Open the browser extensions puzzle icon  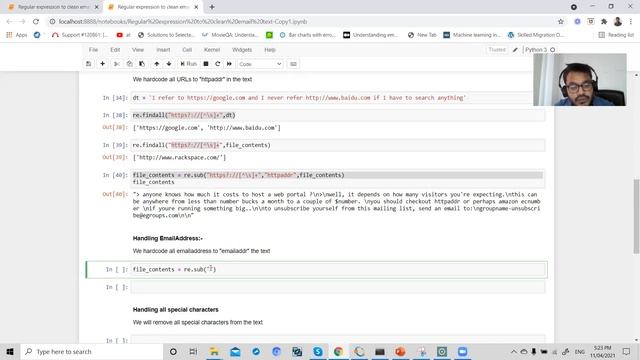(x=604, y=22)
